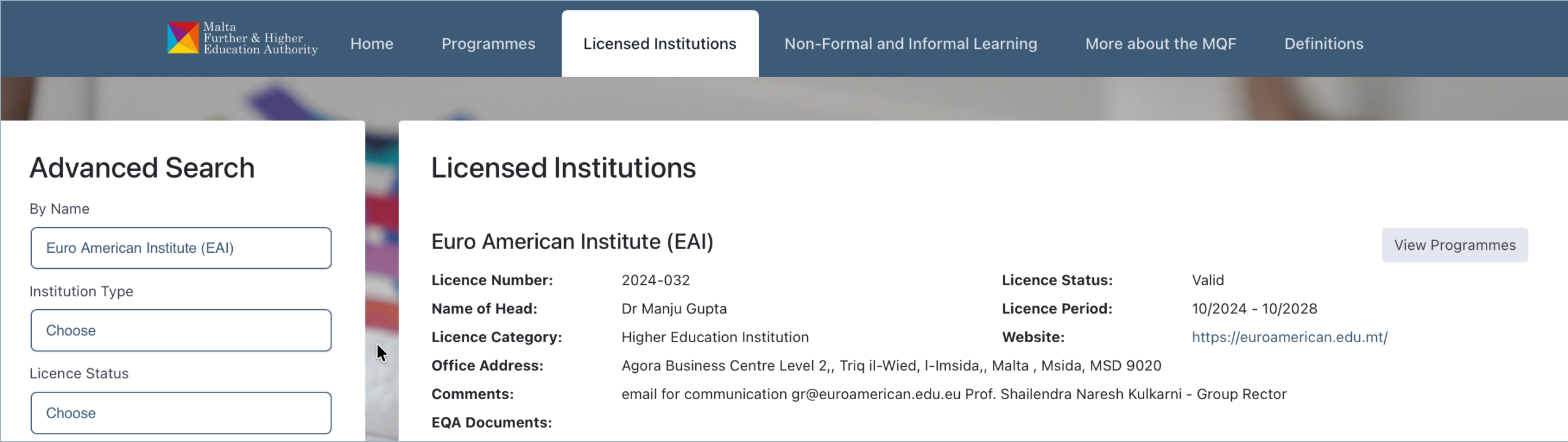The width and height of the screenshot is (1568, 442).
Task: Open the Definitions page
Action: 1324,44
